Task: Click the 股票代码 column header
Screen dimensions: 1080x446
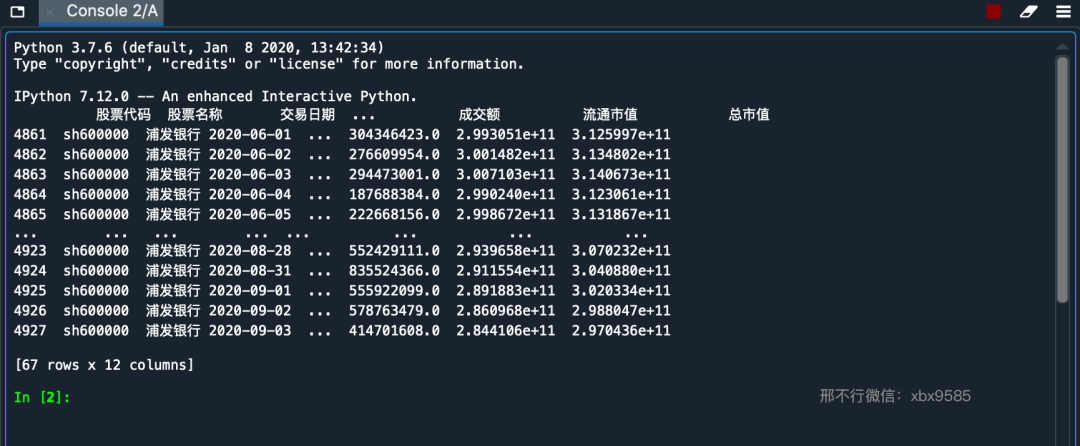Action: tap(123, 114)
